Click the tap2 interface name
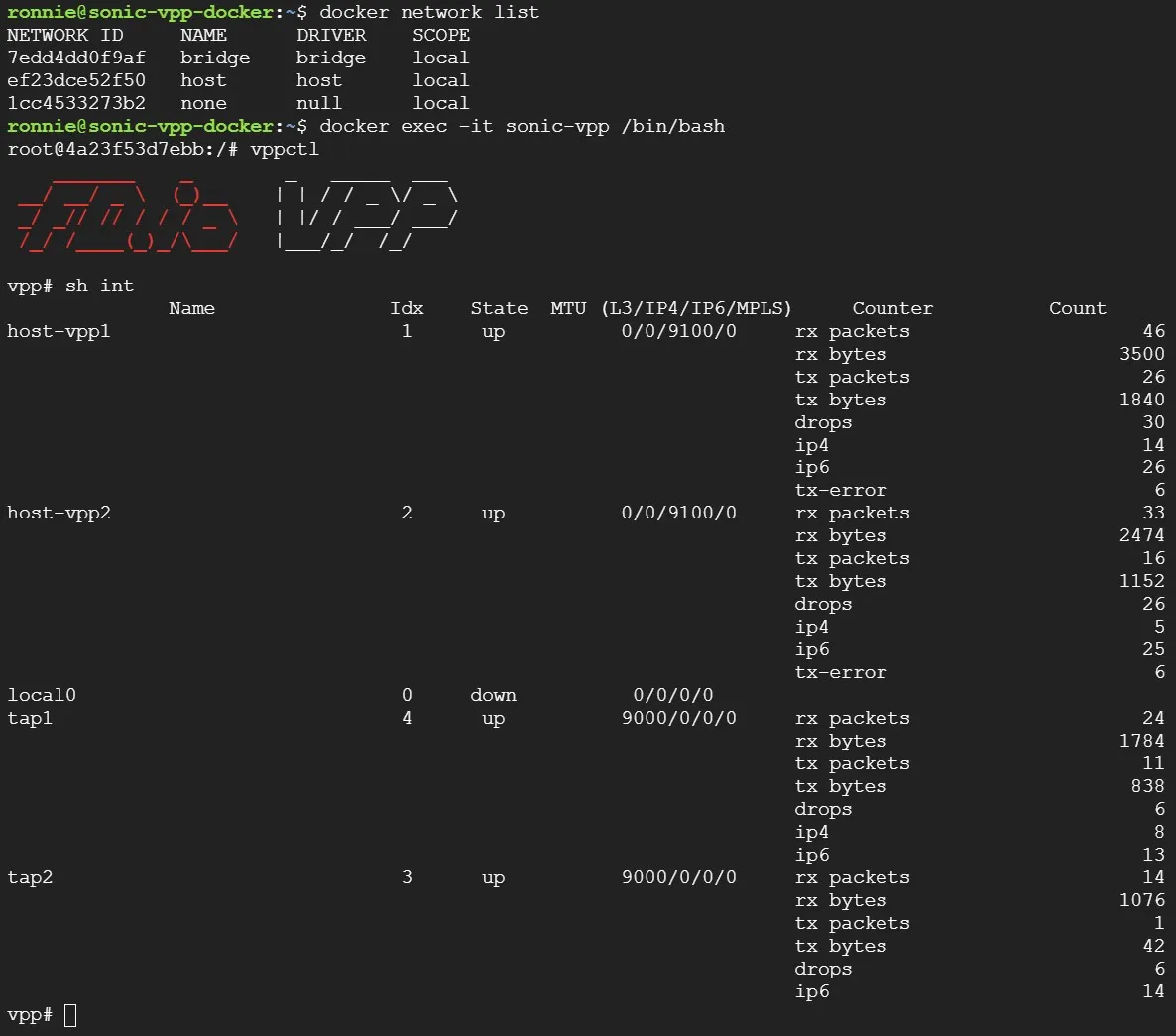Image resolution: width=1176 pixels, height=1036 pixels. [x=29, y=877]
